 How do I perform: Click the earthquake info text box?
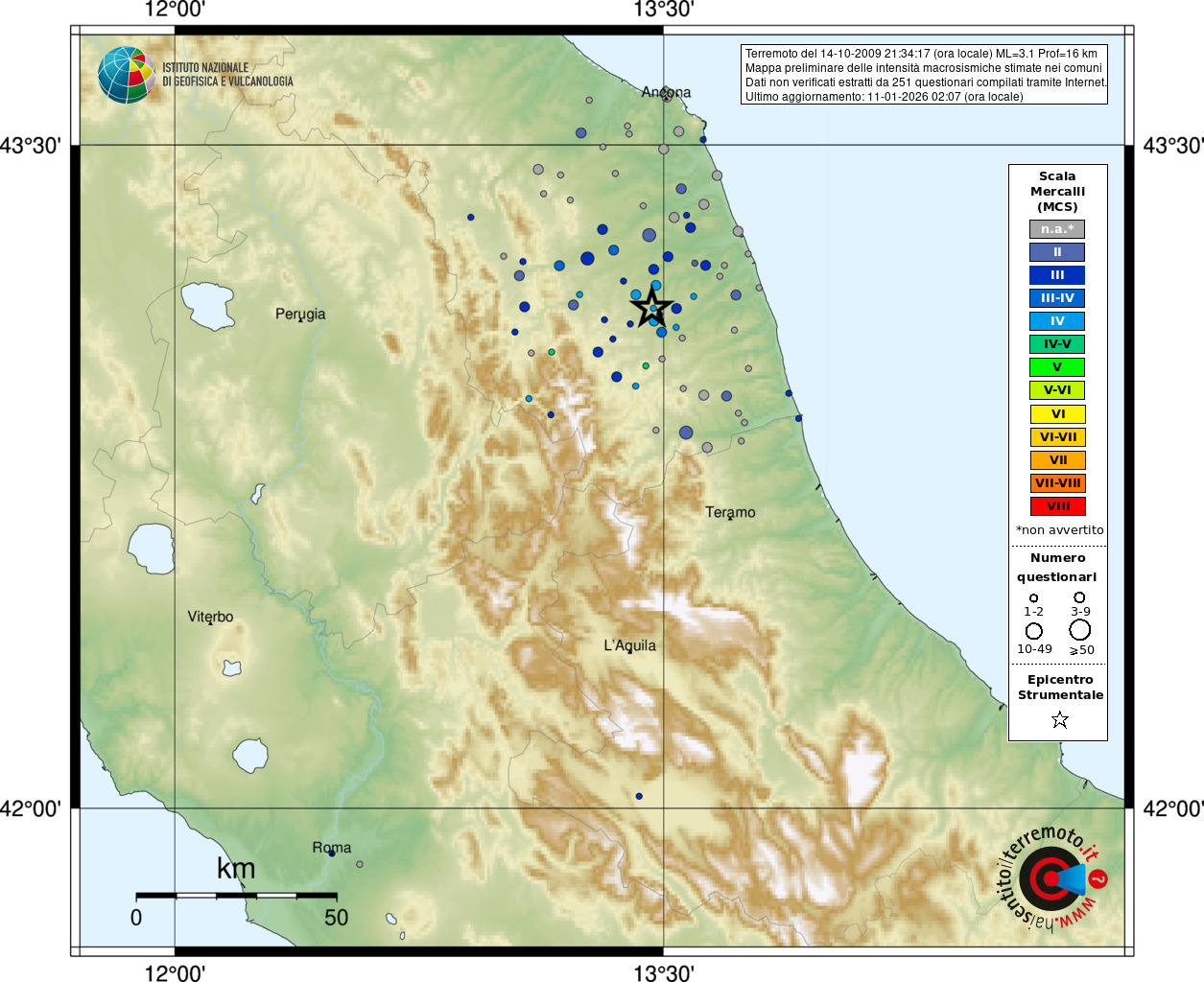[925, 75]
